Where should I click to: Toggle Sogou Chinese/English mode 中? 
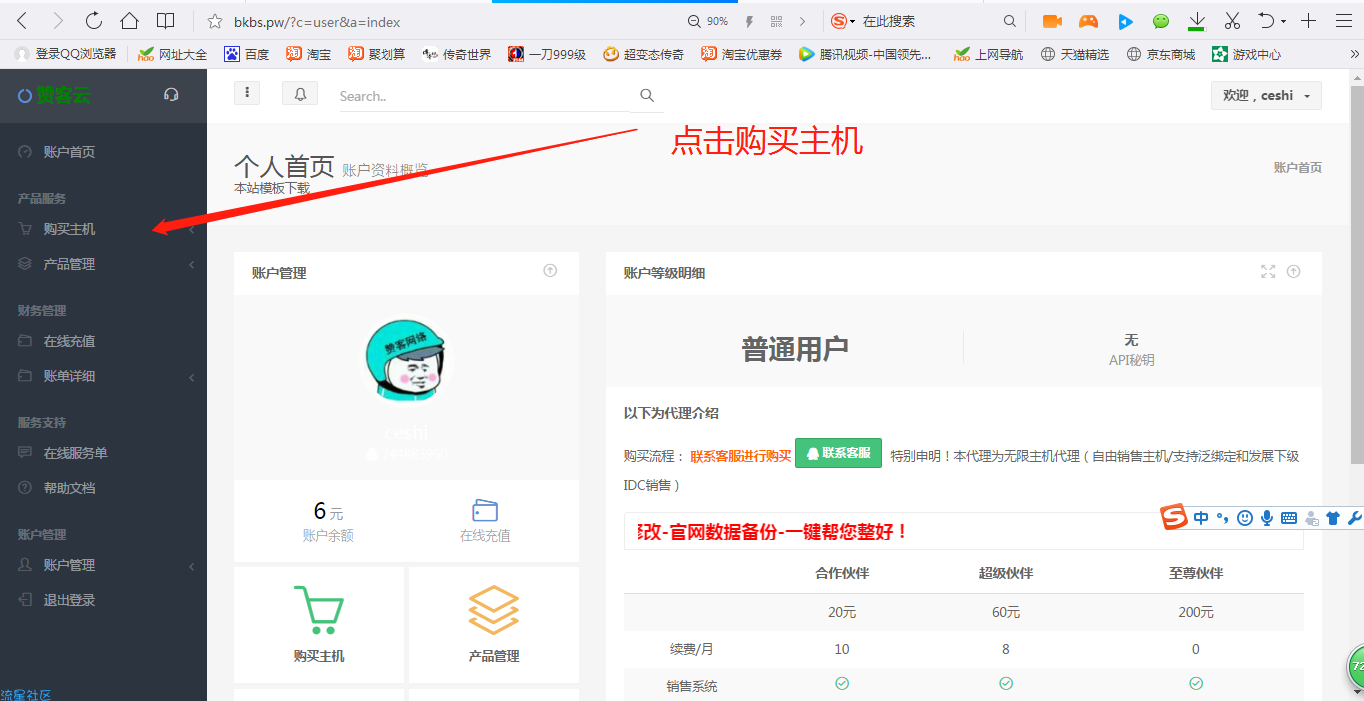[1201, 518]
